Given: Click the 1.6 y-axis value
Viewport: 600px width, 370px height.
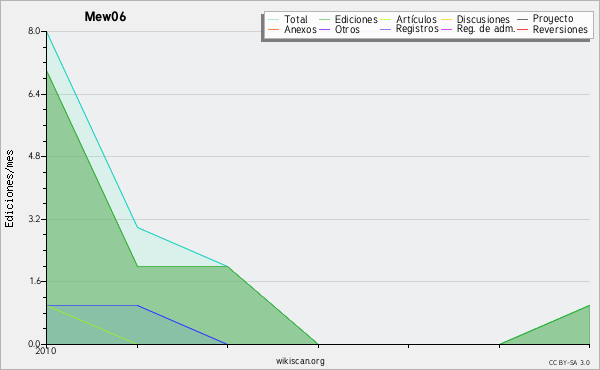Looking at the screenshot, I should pyautogui.click(x=34, y=281).
